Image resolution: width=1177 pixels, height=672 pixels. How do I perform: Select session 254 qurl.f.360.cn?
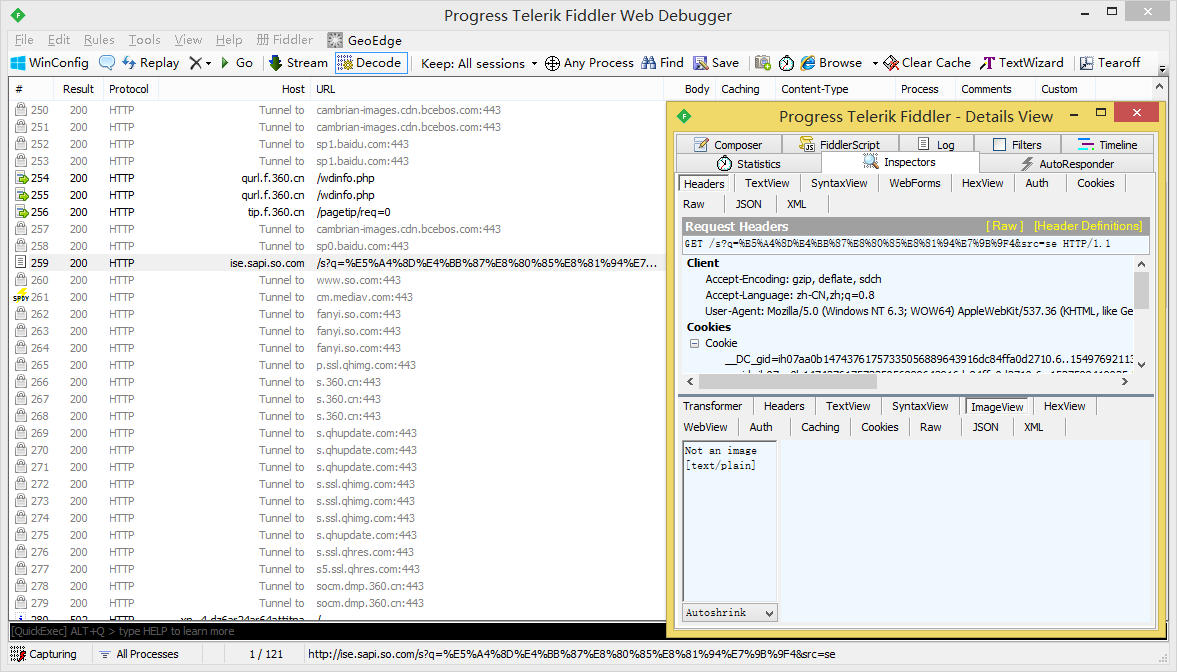(x=337, y=178)
